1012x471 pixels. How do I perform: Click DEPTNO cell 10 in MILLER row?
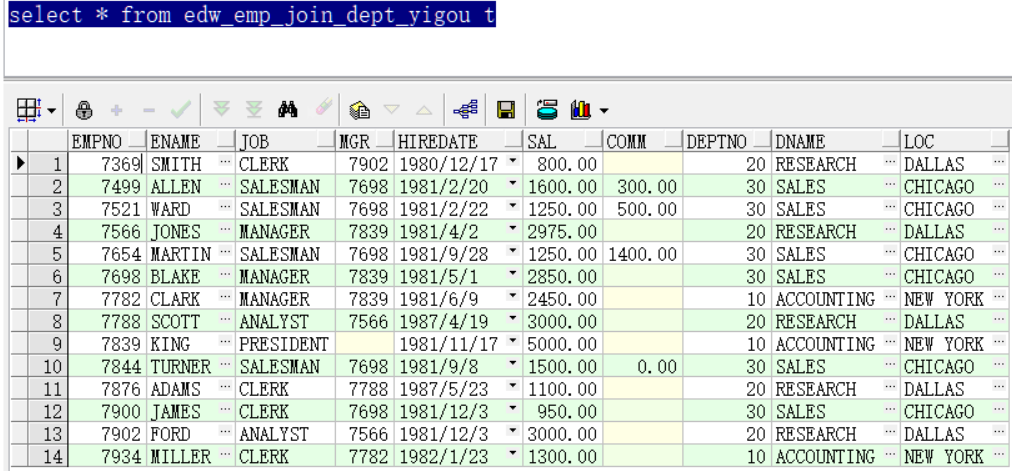pos(727,456)
